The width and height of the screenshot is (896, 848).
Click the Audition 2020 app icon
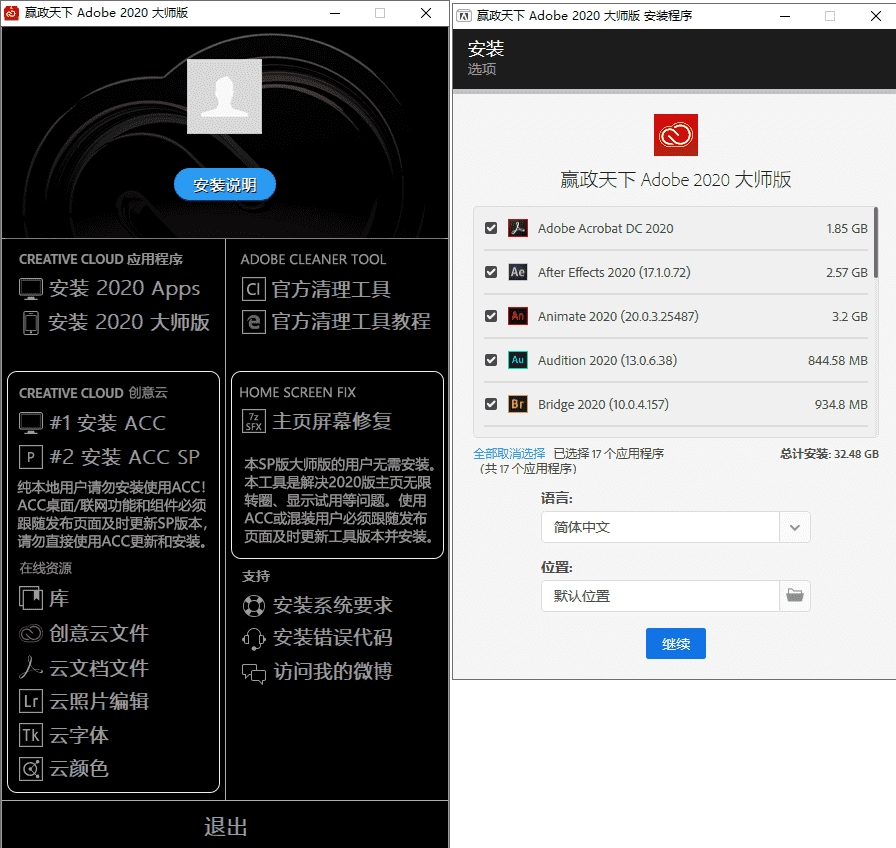pos(517,360)
